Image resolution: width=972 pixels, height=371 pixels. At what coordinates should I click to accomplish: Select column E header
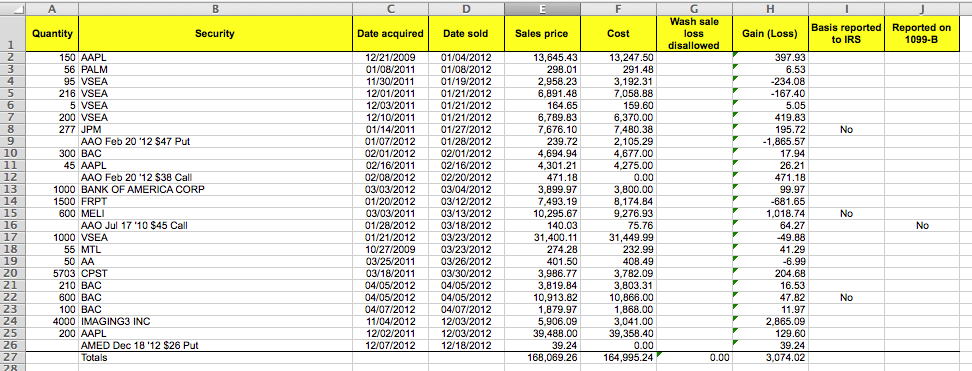[542, 9]
